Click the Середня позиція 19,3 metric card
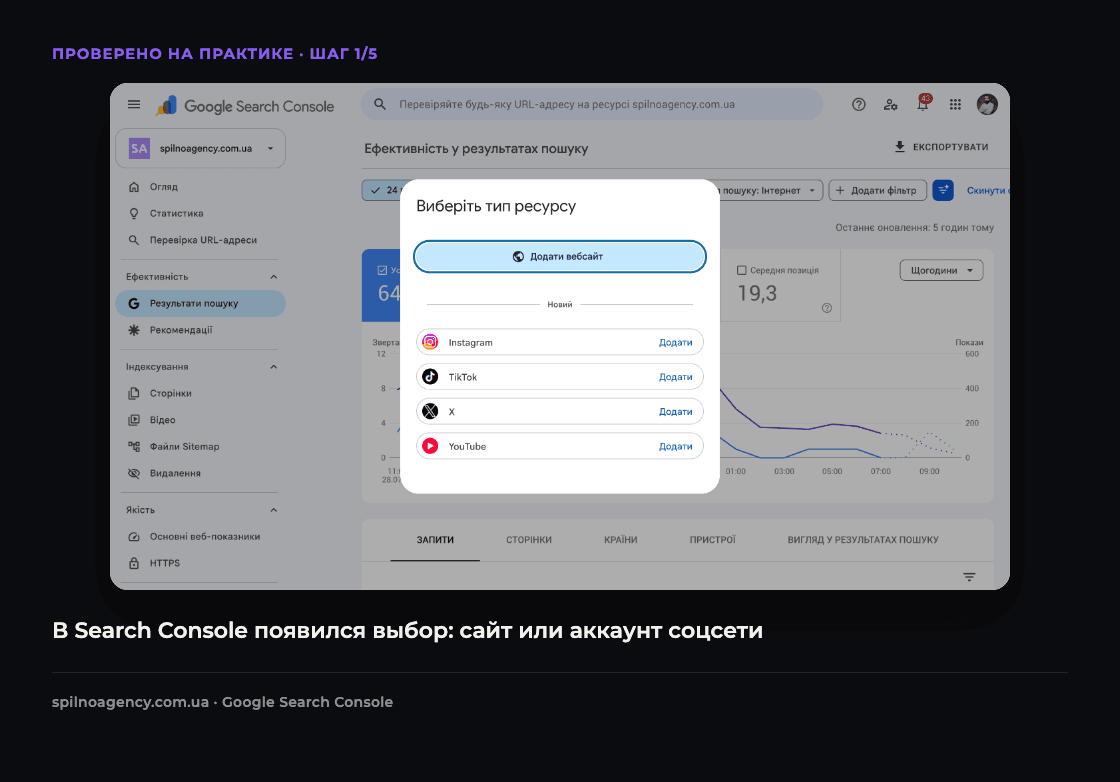This screenshot has height=782, width=1120. point(780,285)
